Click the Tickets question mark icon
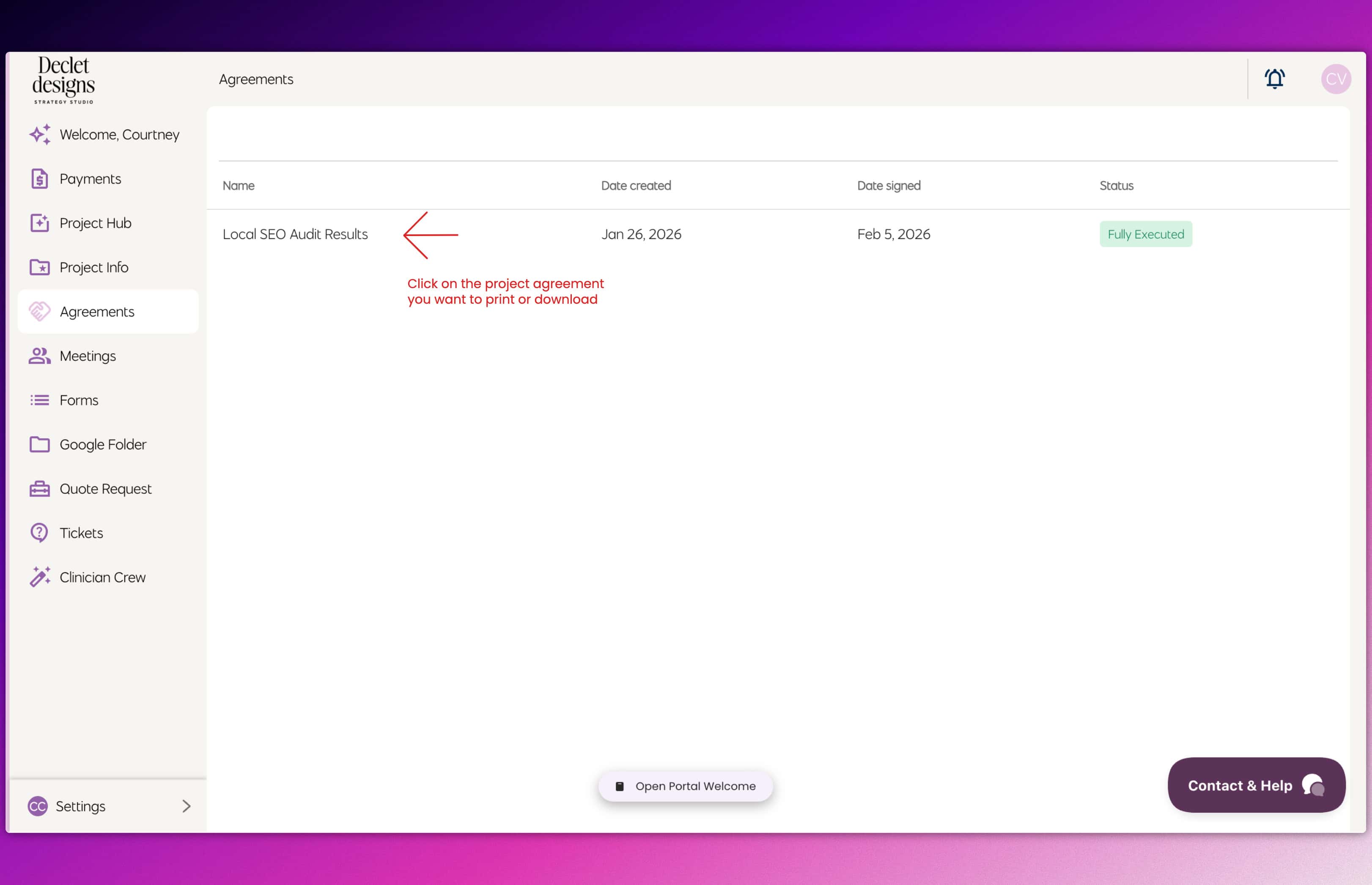1372x885 pixels. click(39, 533)
